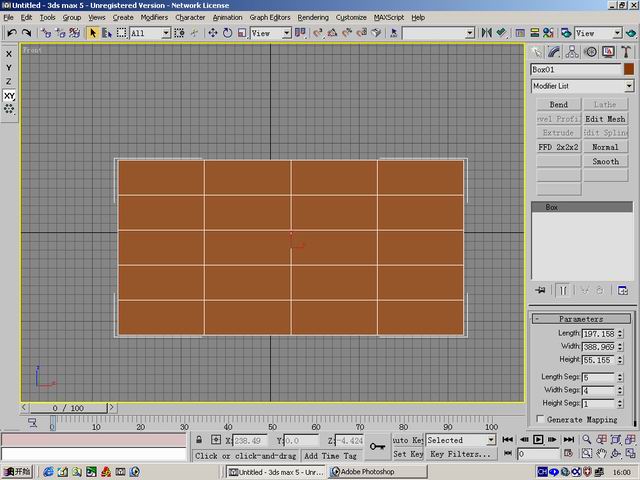
Task: Click the Set Keys key icon button
Action: tap(377, 447)
